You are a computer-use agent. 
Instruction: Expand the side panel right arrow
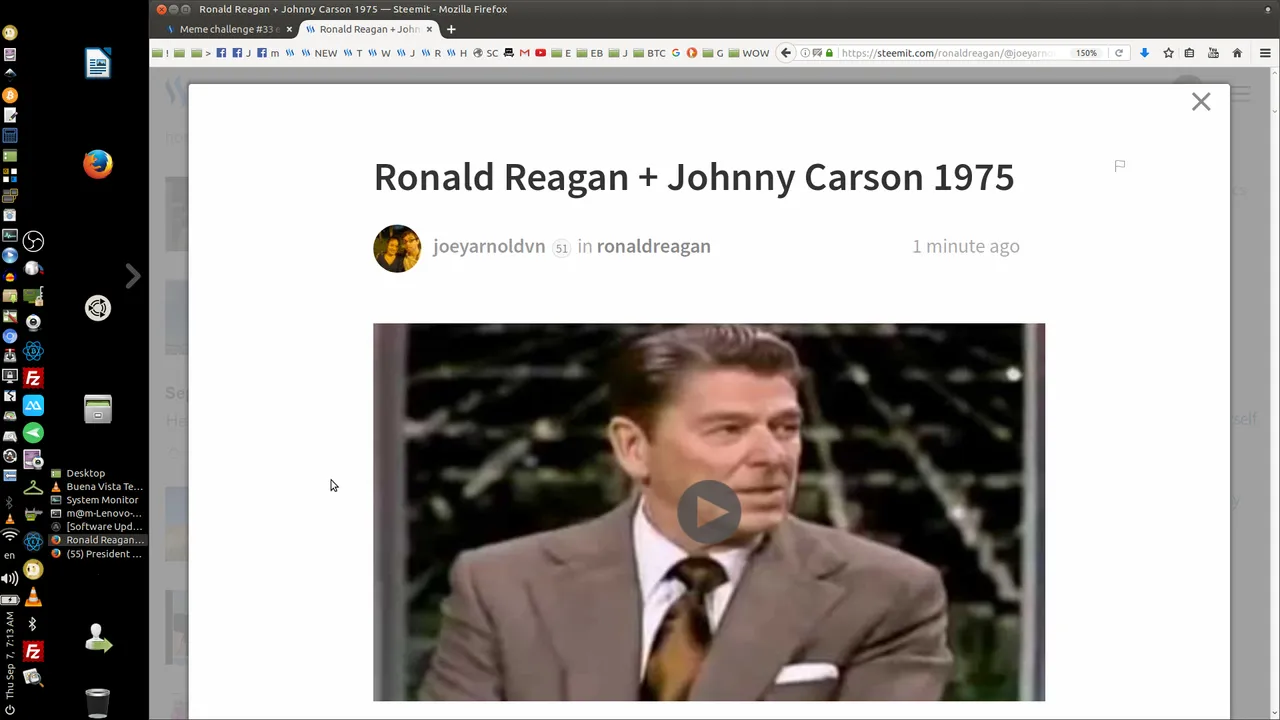pyautogui.click(x=133, y=276)
